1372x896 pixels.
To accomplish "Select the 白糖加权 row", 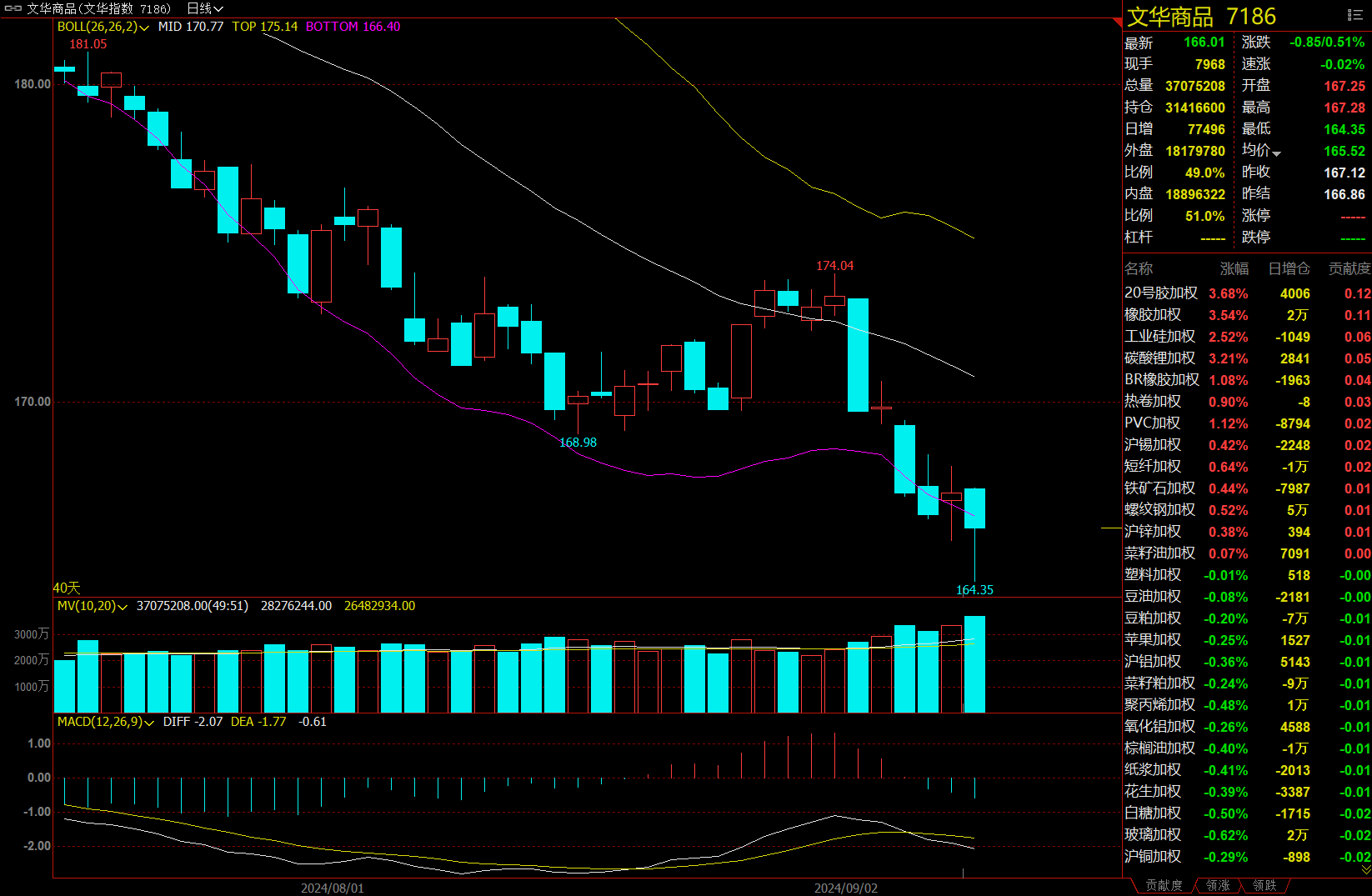I will [x=1247, y=813].
